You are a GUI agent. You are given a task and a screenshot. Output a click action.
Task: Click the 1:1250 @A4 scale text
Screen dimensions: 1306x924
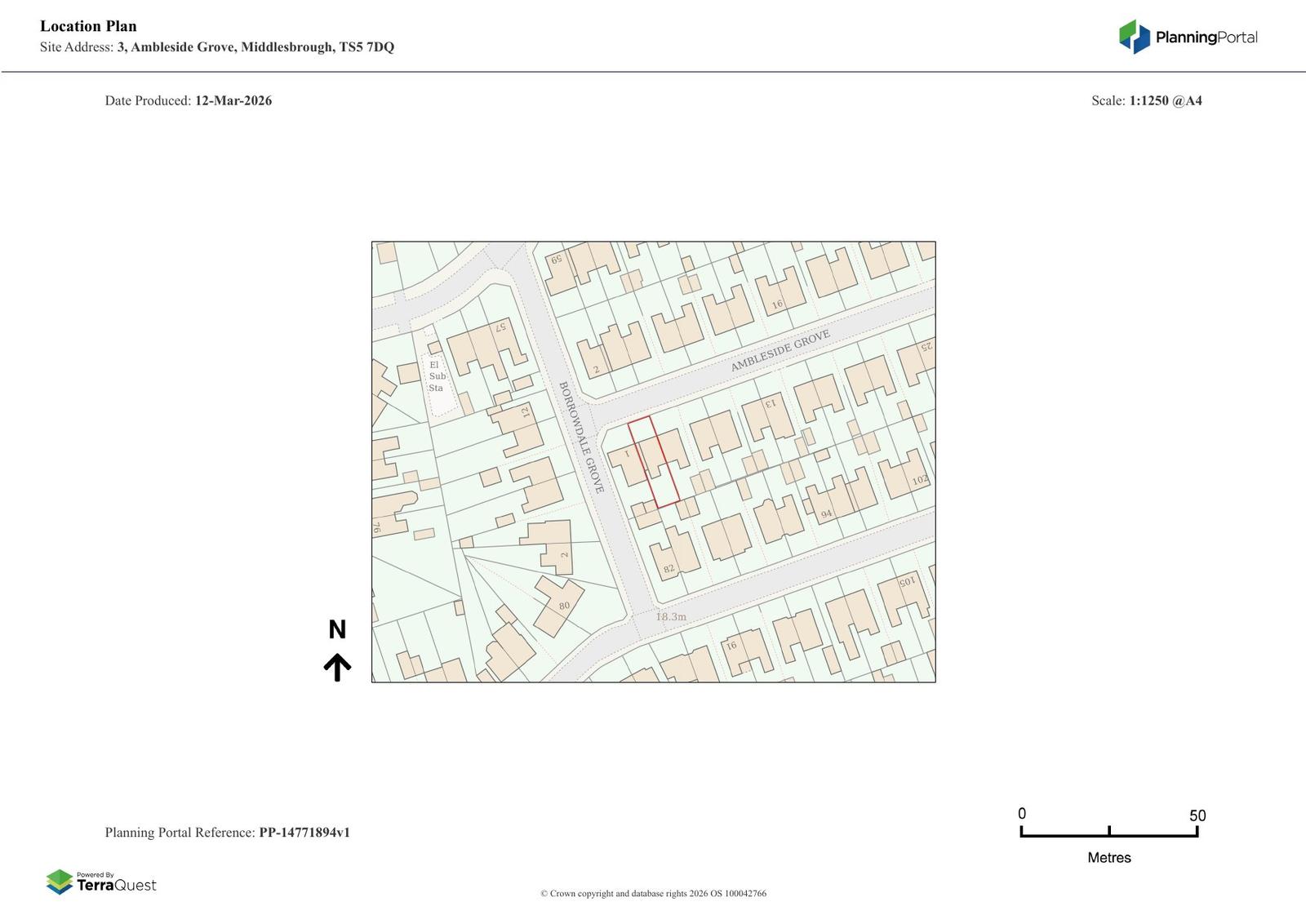[x=1165, y=100]
